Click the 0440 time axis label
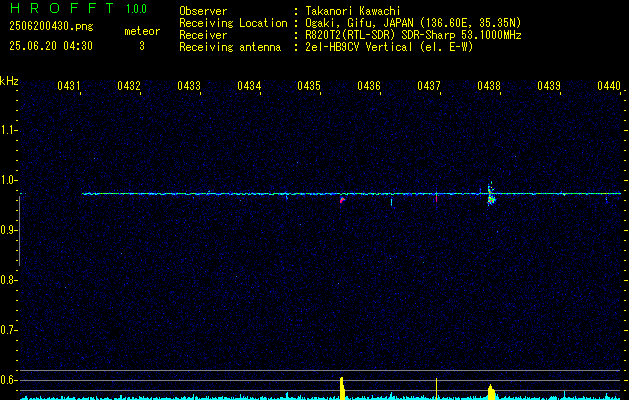The width and height of the screenshot is (629, 400). (609, 85)
